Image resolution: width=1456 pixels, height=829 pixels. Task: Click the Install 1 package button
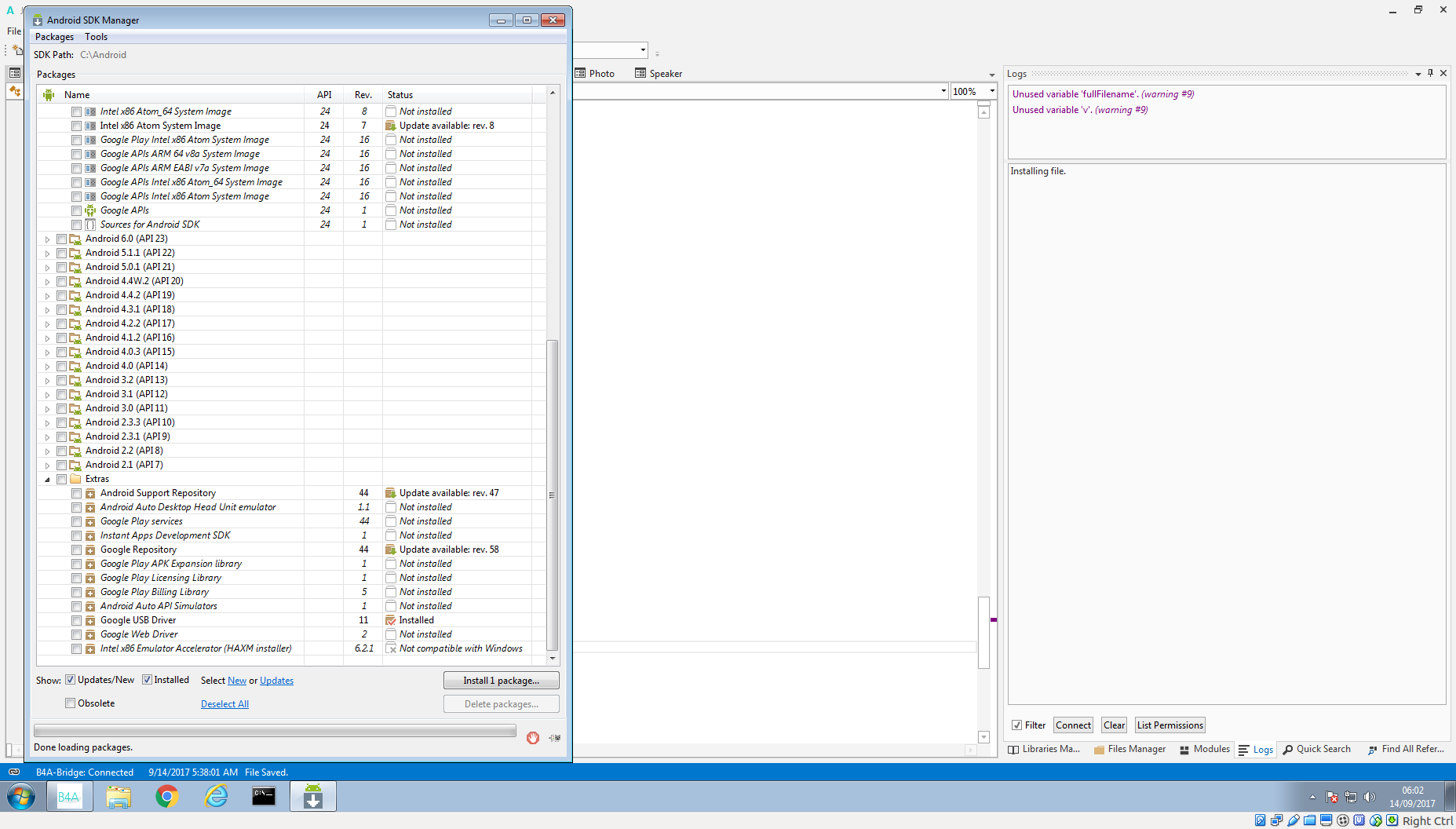[501, 681]
